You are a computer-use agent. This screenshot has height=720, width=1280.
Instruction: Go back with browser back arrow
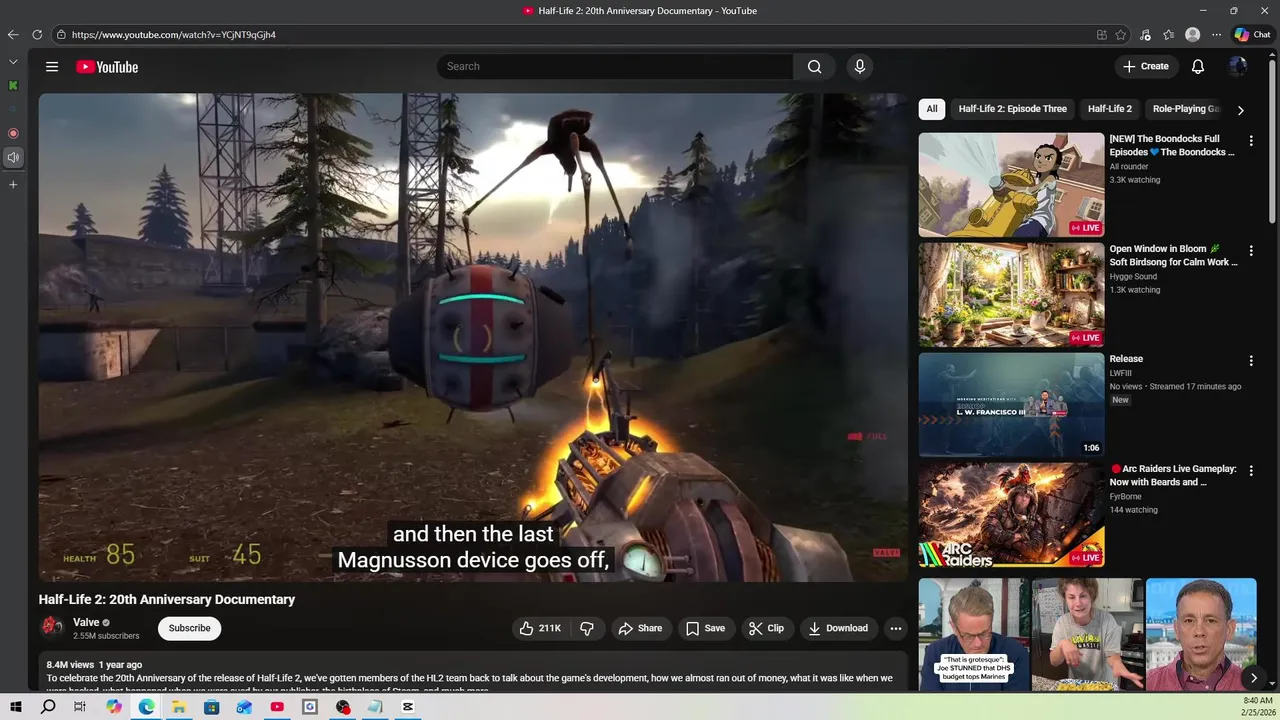point(13,34)
